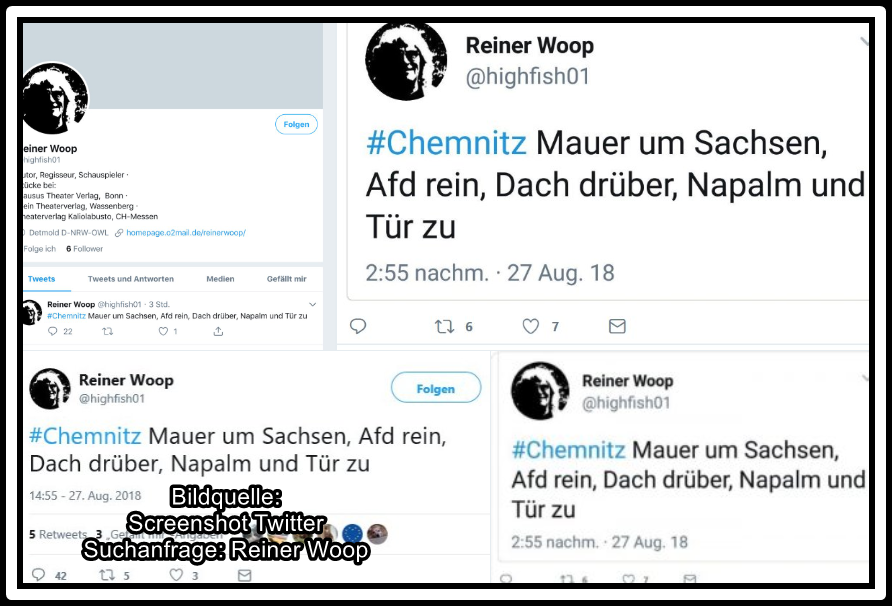Click heart icon showing 3 likes

[176, 575]
